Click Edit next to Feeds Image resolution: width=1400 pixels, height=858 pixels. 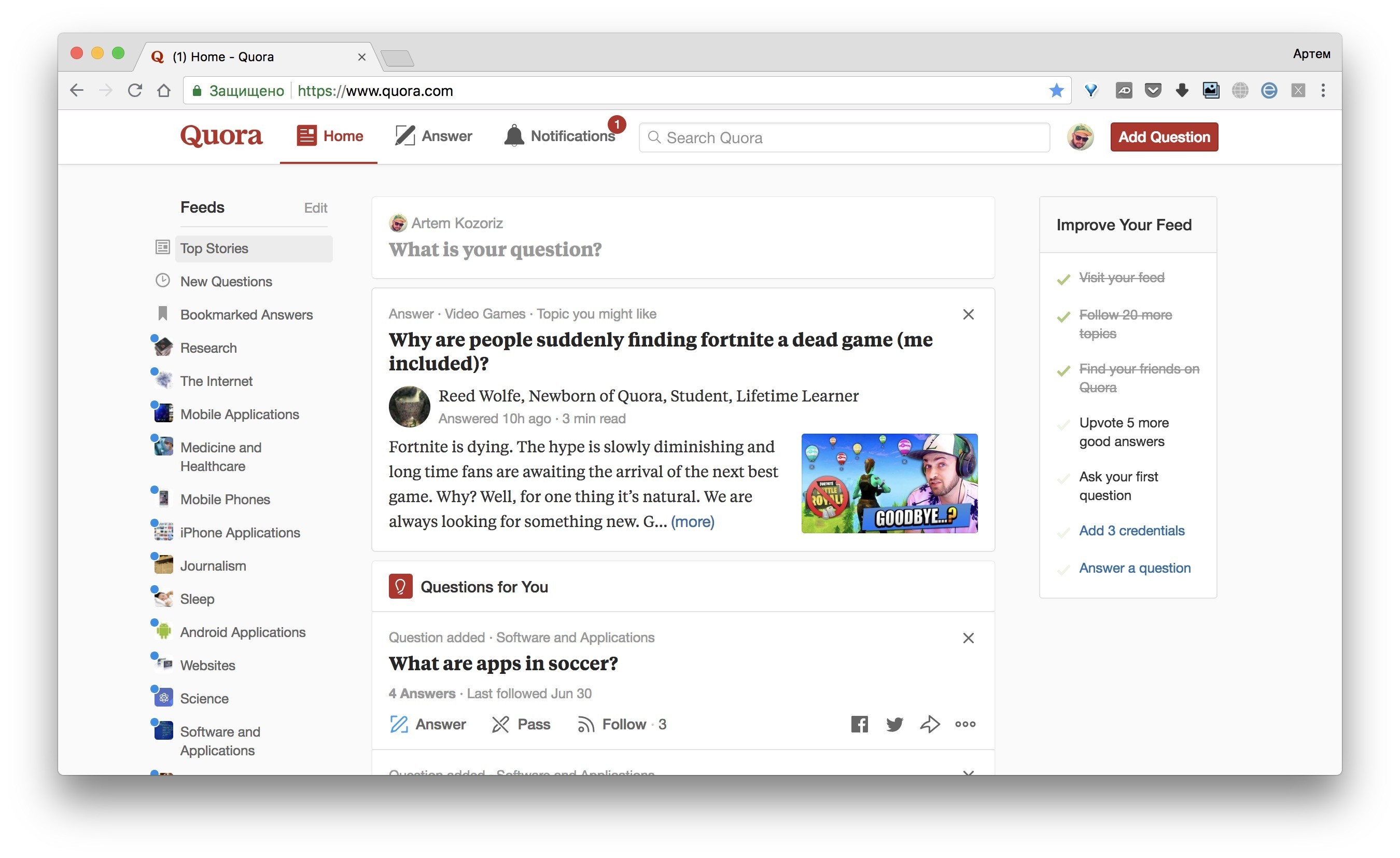click(x=315, y=208)
